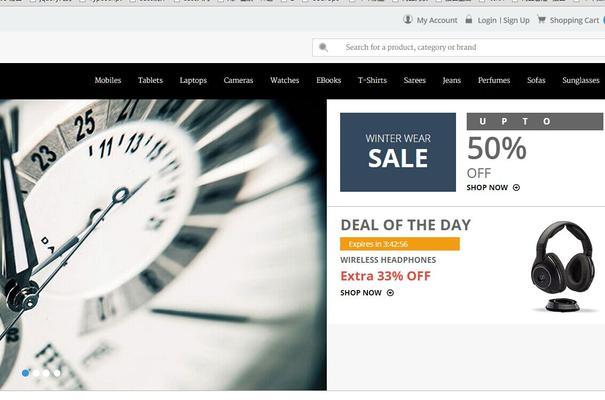The image size is (605, 400).
Task: Open the Laptops category menu
Action: [x=193, y=80]
